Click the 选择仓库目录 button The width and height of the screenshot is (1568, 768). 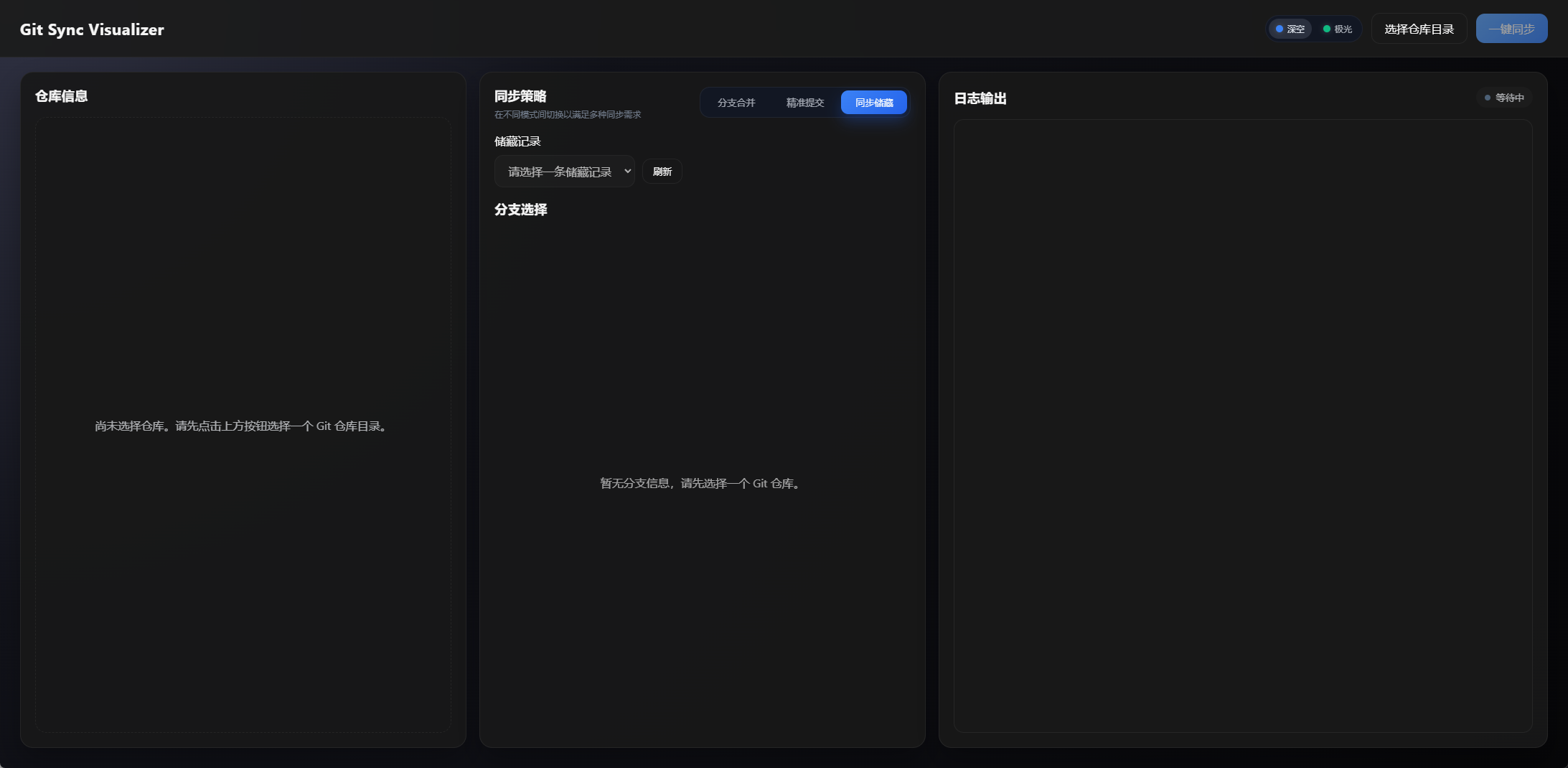[x=1419, y=29]
